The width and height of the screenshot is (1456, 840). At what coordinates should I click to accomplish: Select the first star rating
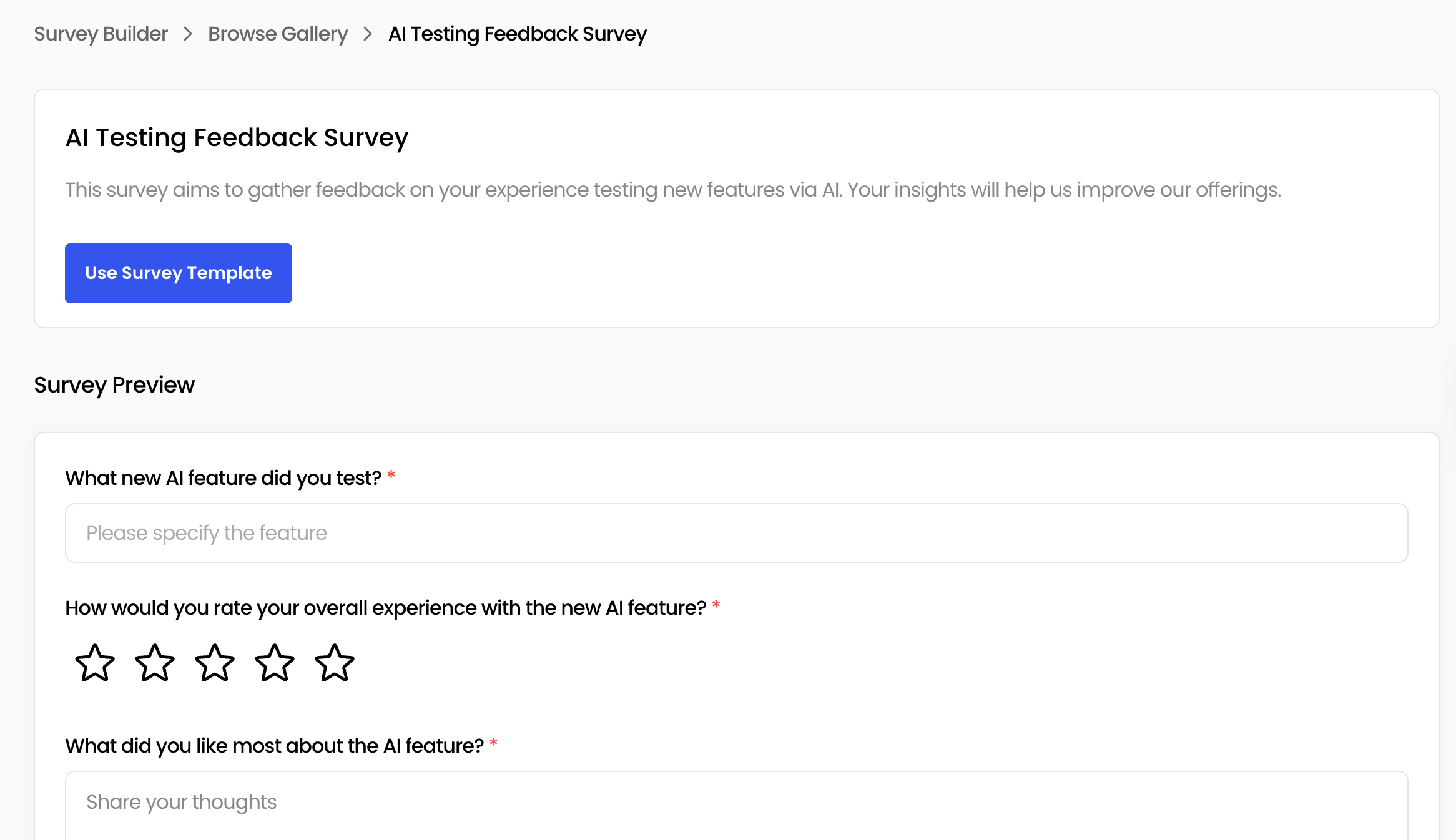pyautogui.click(x=94, y=663)
